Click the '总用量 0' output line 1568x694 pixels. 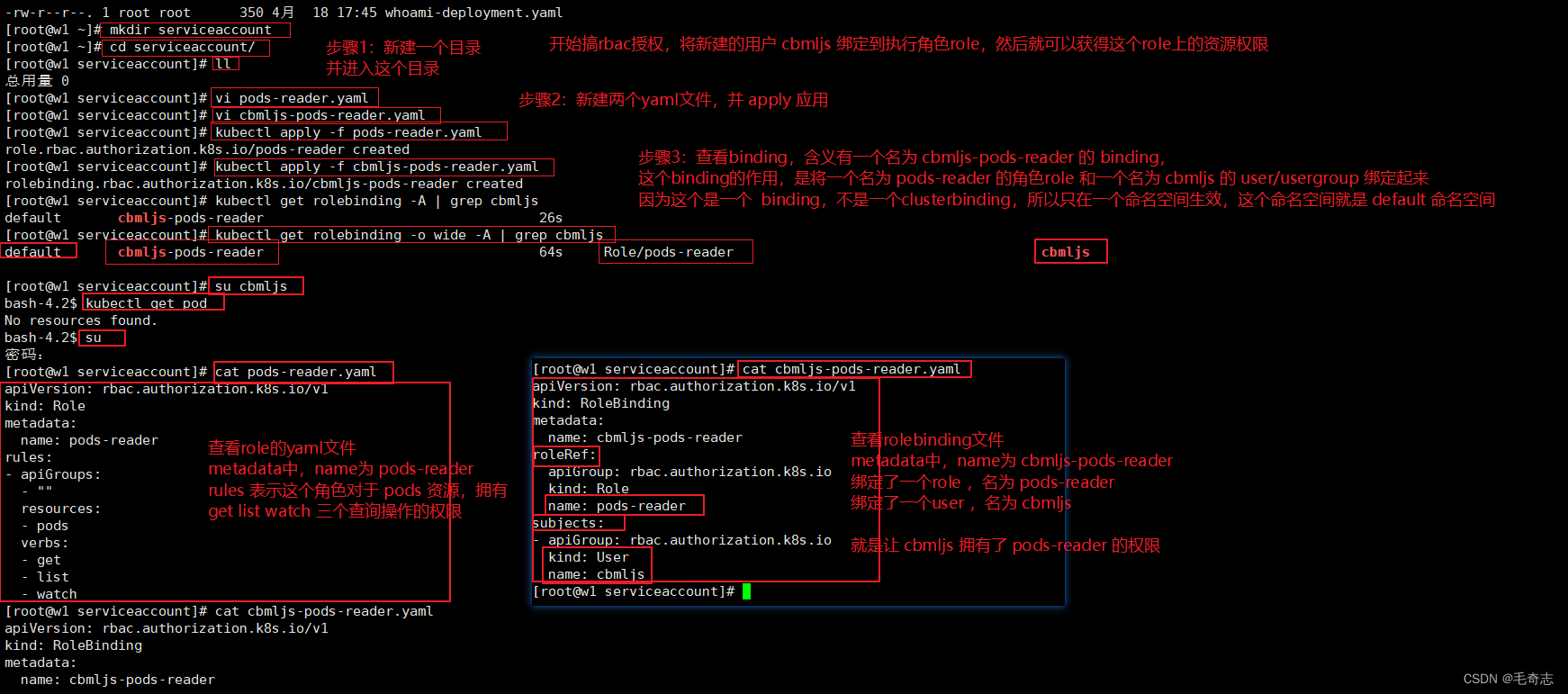point(37,81)
